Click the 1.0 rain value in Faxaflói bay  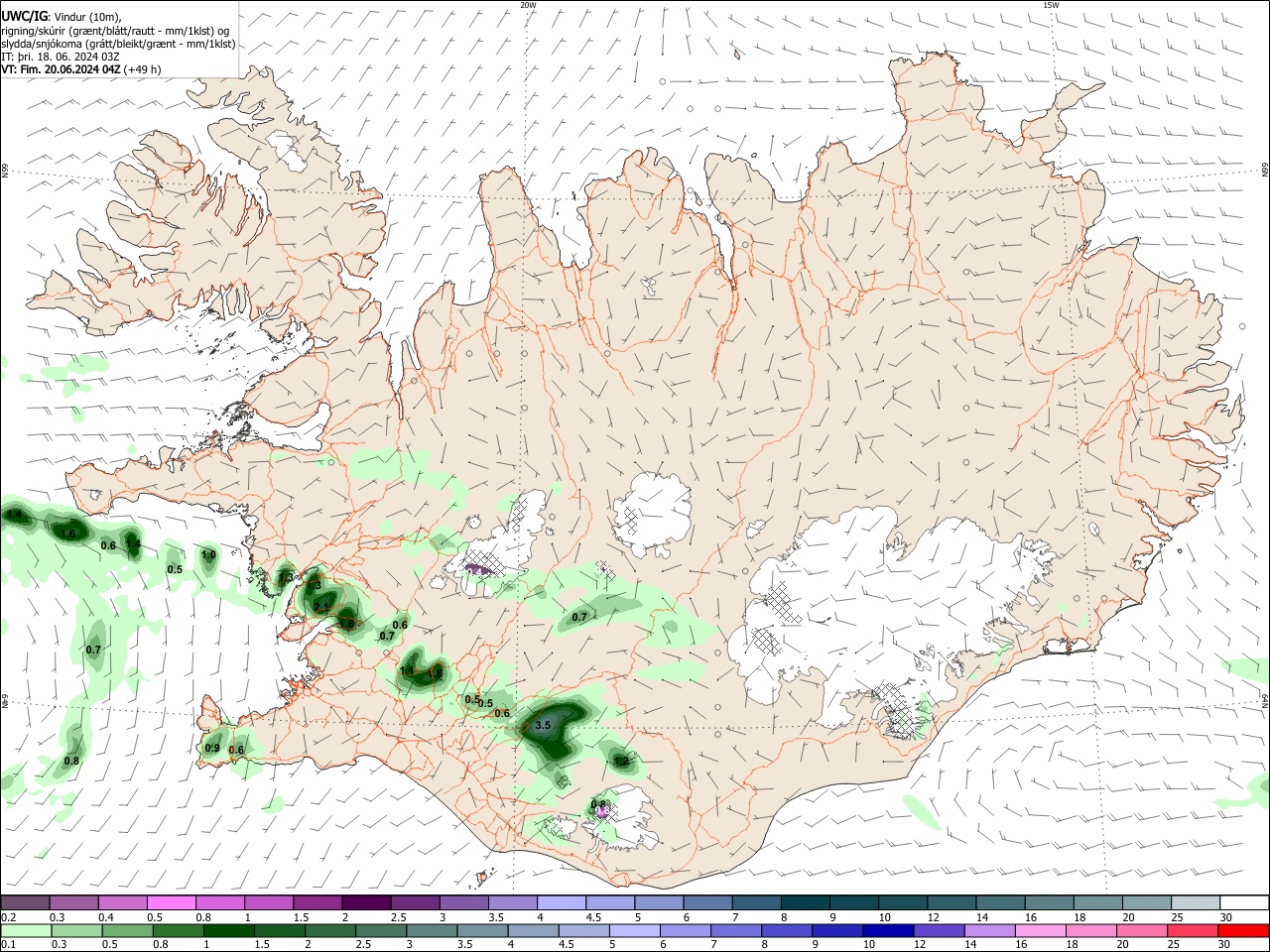[x=208, y=555]
